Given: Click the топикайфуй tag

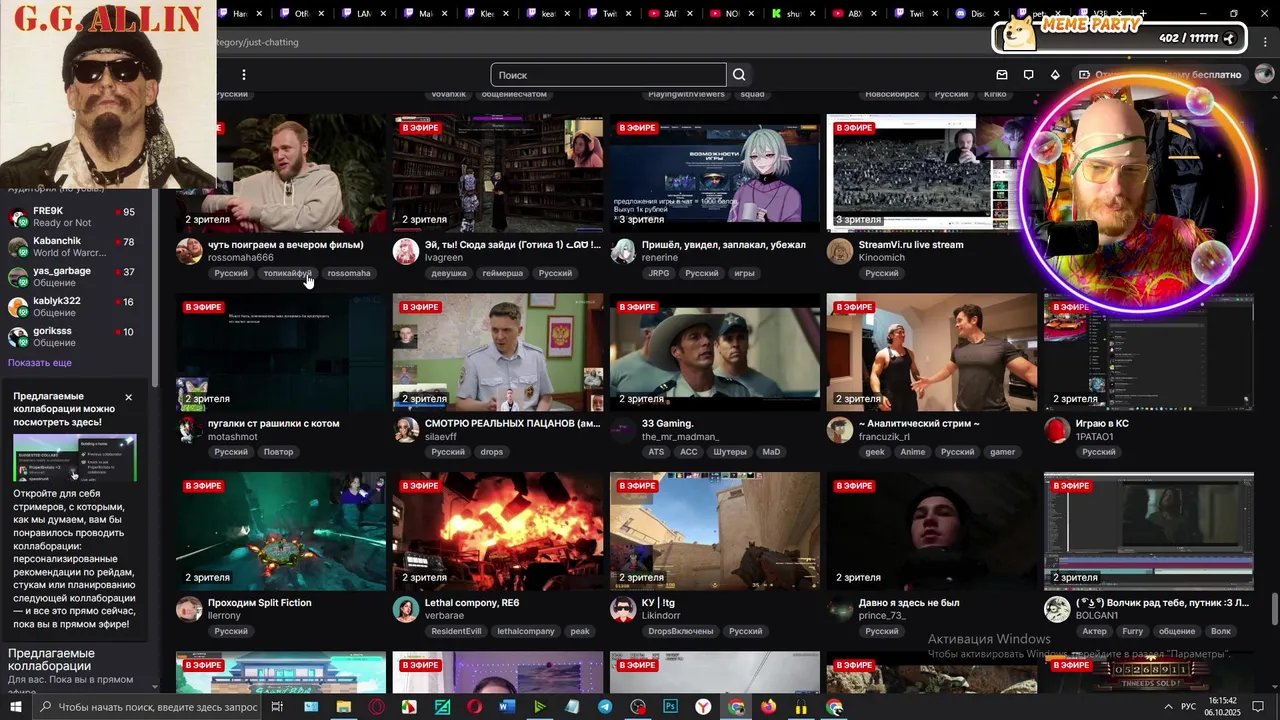Looking at the screenshot, I should (288, 273).
